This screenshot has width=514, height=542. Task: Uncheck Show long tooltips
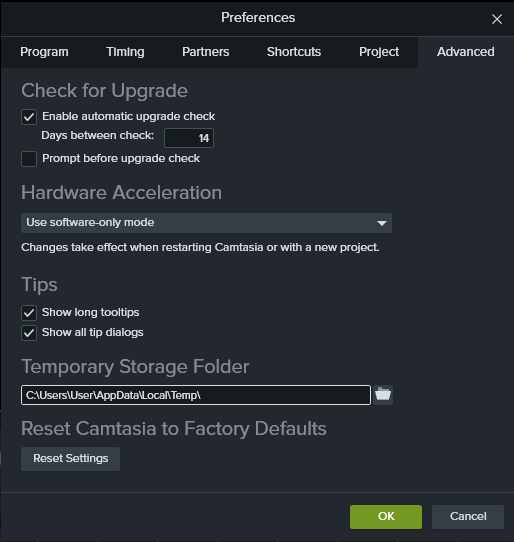(x=29, y=313)
